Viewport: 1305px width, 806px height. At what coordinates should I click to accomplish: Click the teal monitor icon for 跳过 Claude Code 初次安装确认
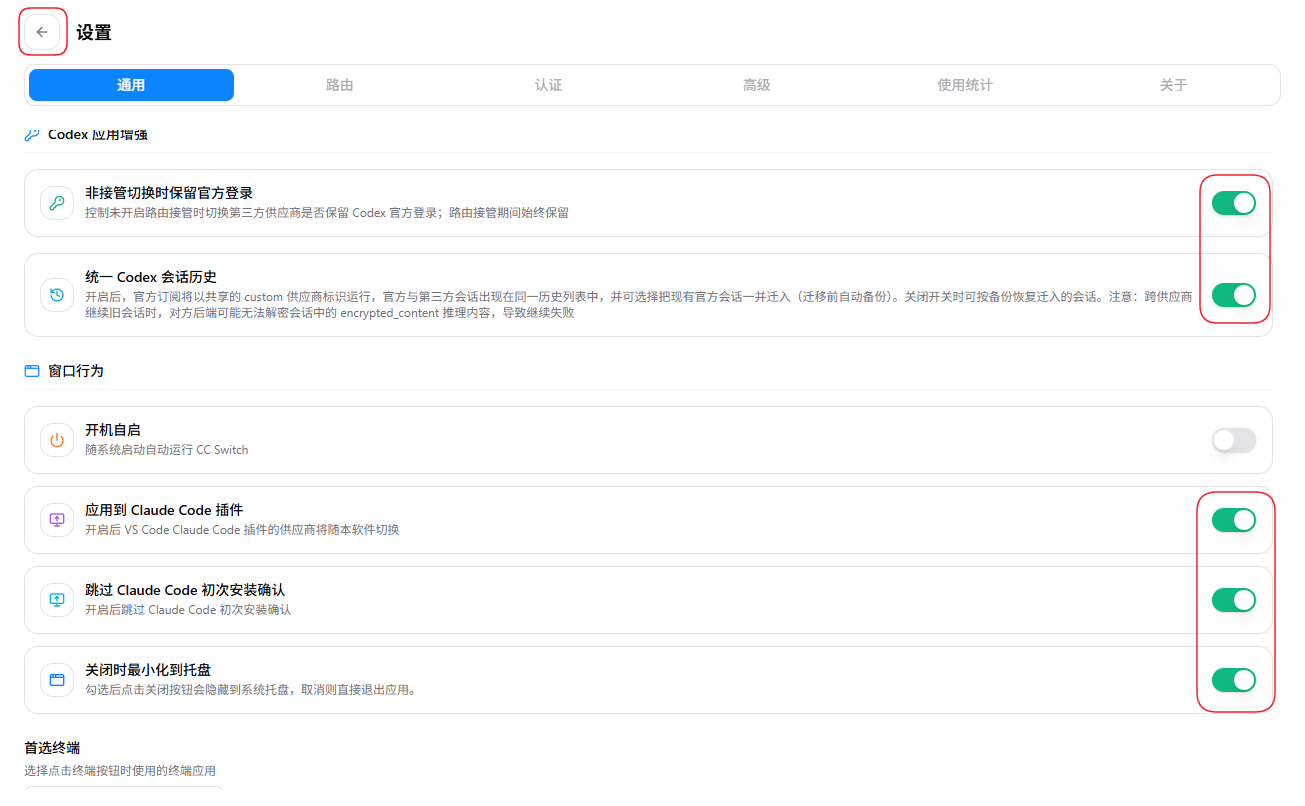click(57, 600)
